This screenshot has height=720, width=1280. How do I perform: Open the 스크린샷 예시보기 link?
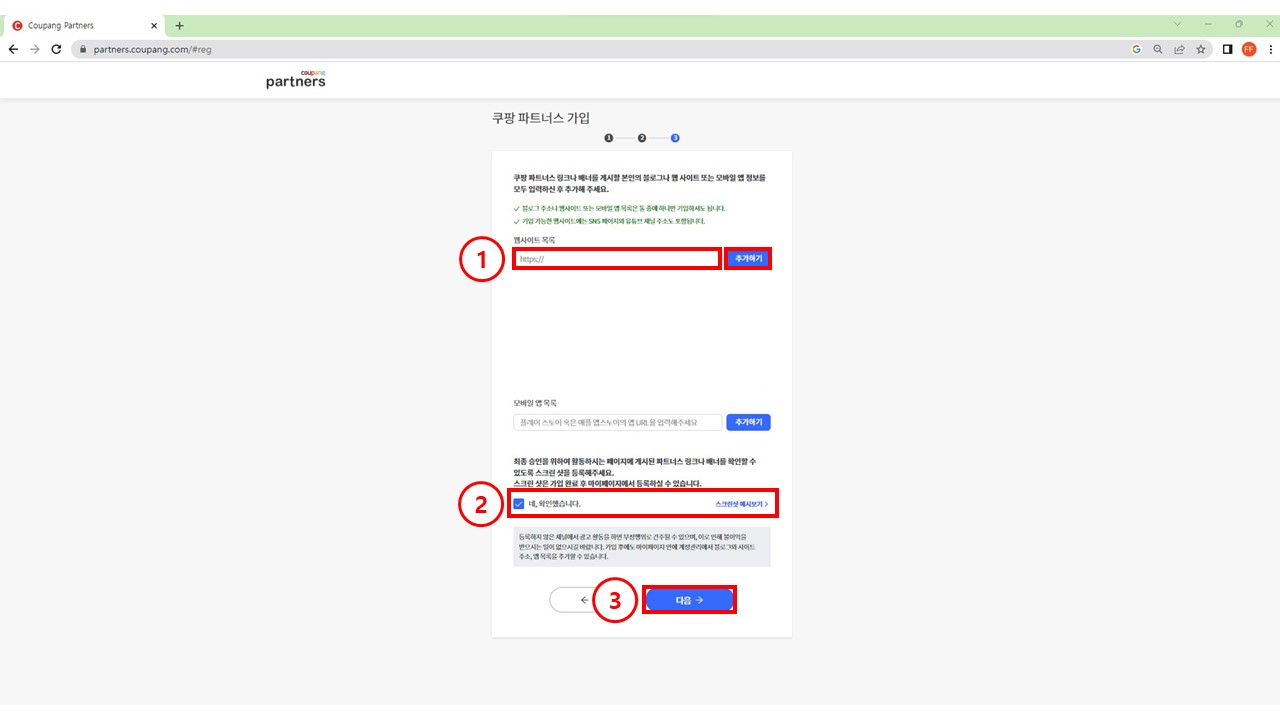(741, 504)
